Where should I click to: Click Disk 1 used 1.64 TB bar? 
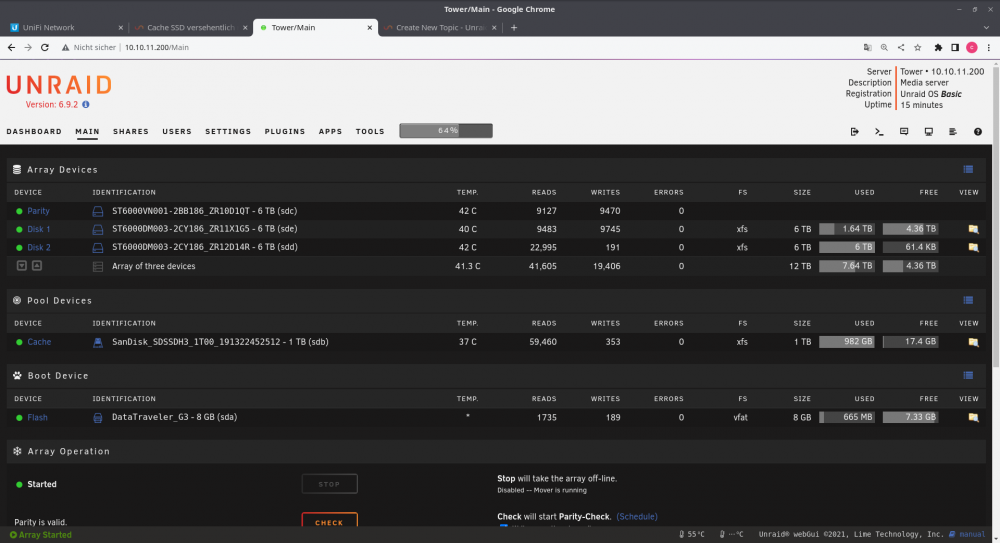coord(846,229)
